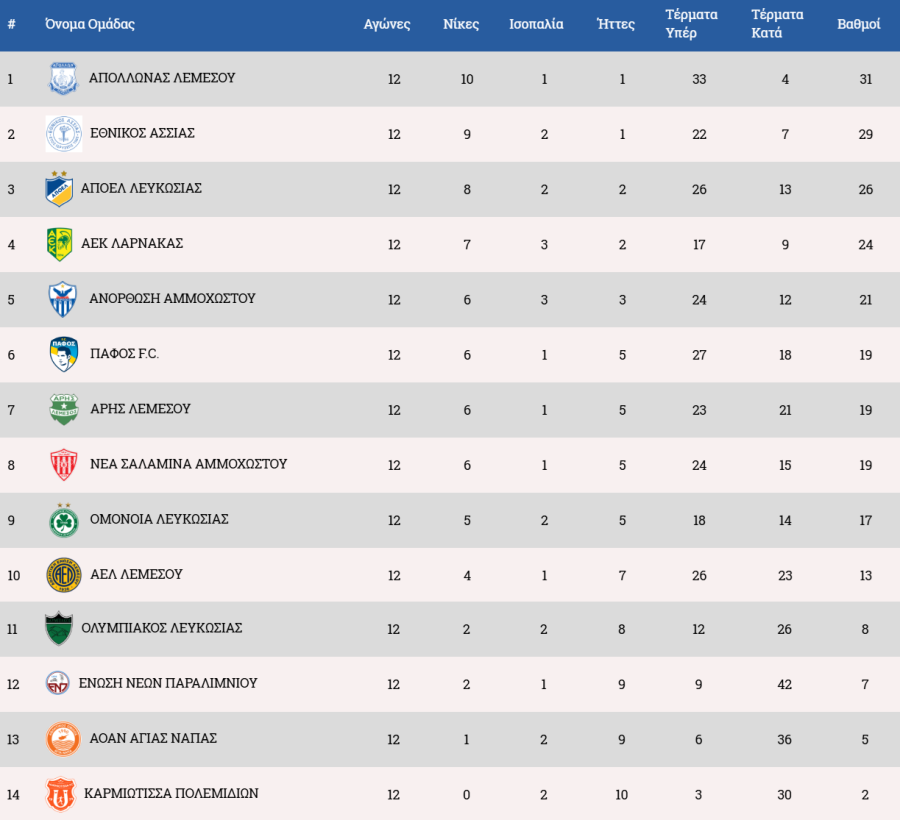Select the ΑΟΑΝ ΑΓΙΑΣ ΝΑΠΑΣ team name
Screen dimensions: 900x820
point(152,738)
